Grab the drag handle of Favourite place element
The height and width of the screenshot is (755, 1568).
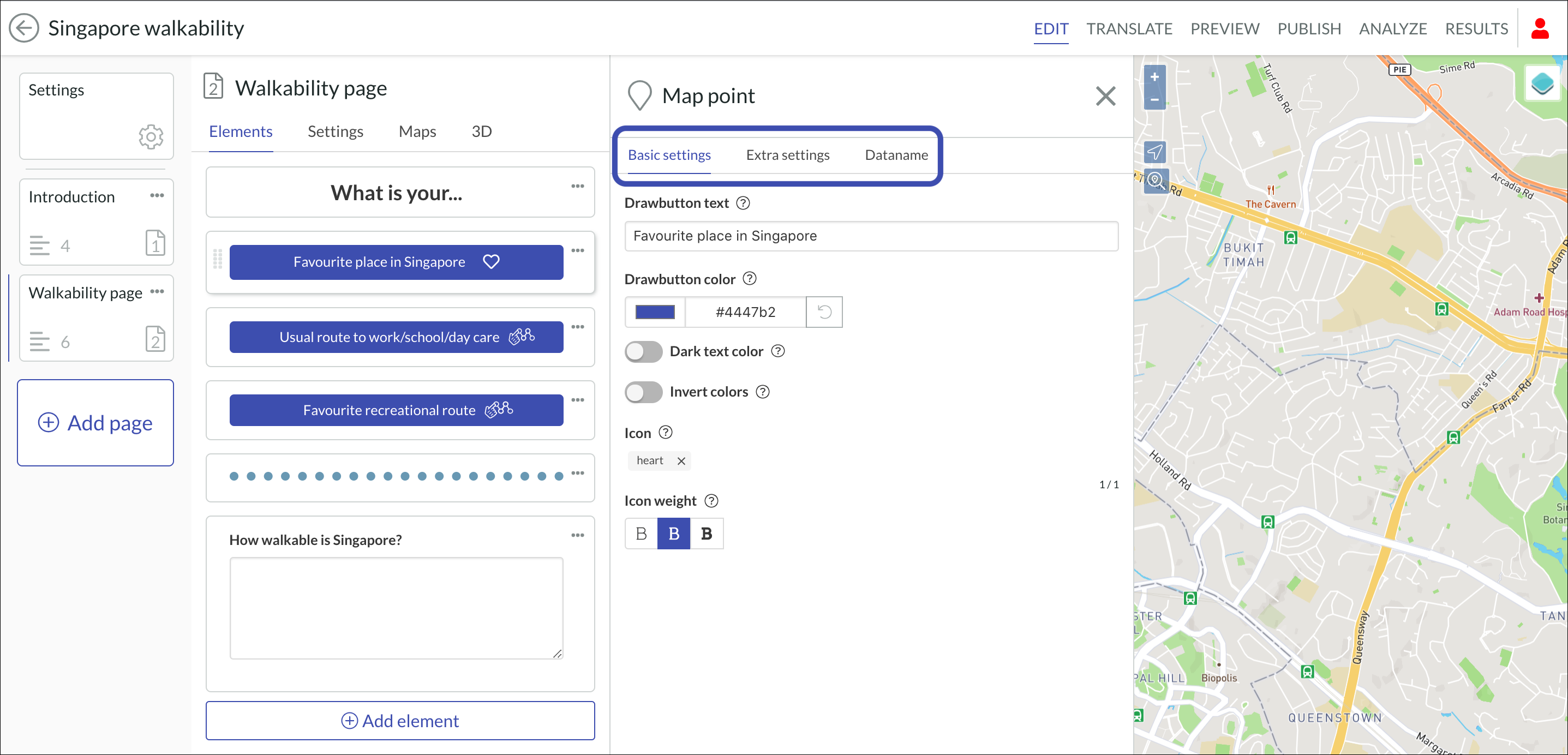coord(217,259)
